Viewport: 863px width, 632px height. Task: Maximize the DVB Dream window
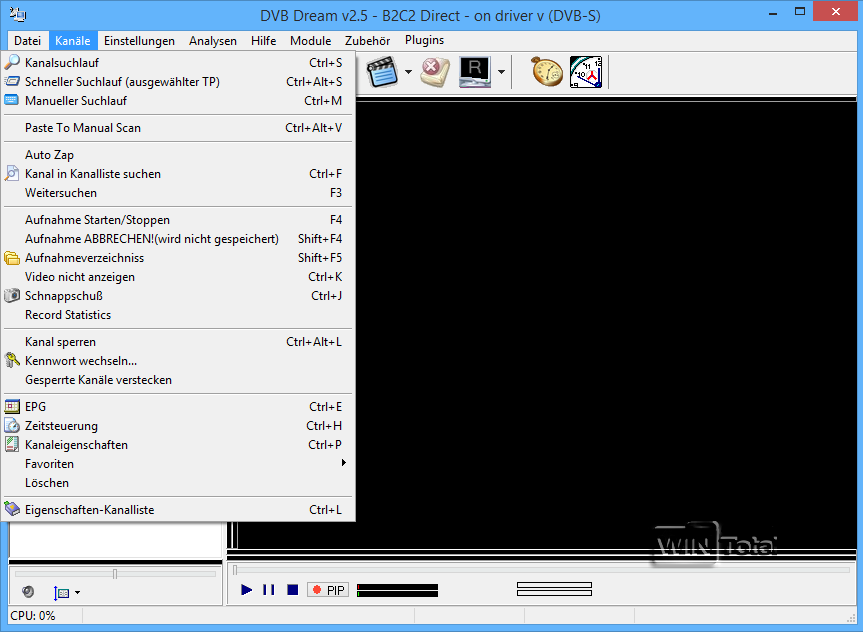click(800, 12)
